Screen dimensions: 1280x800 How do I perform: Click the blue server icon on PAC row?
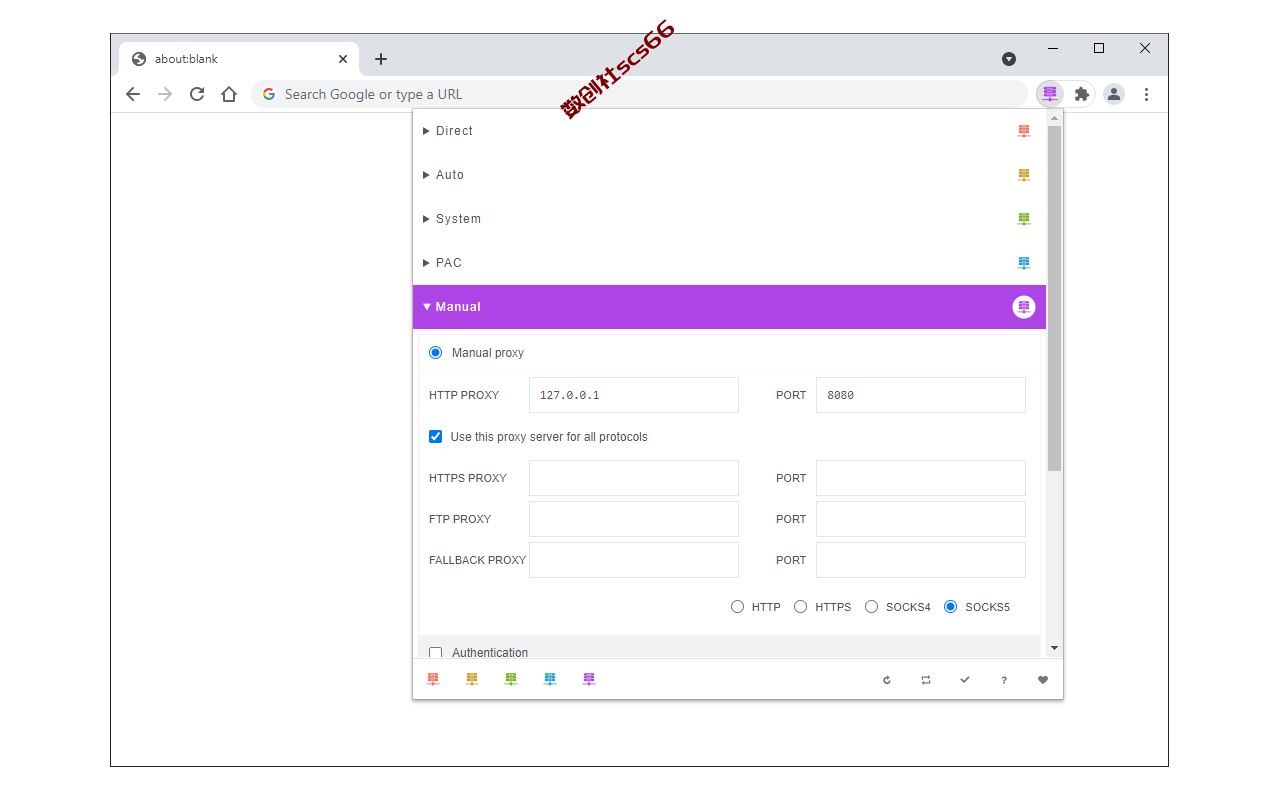(1024, 263)
